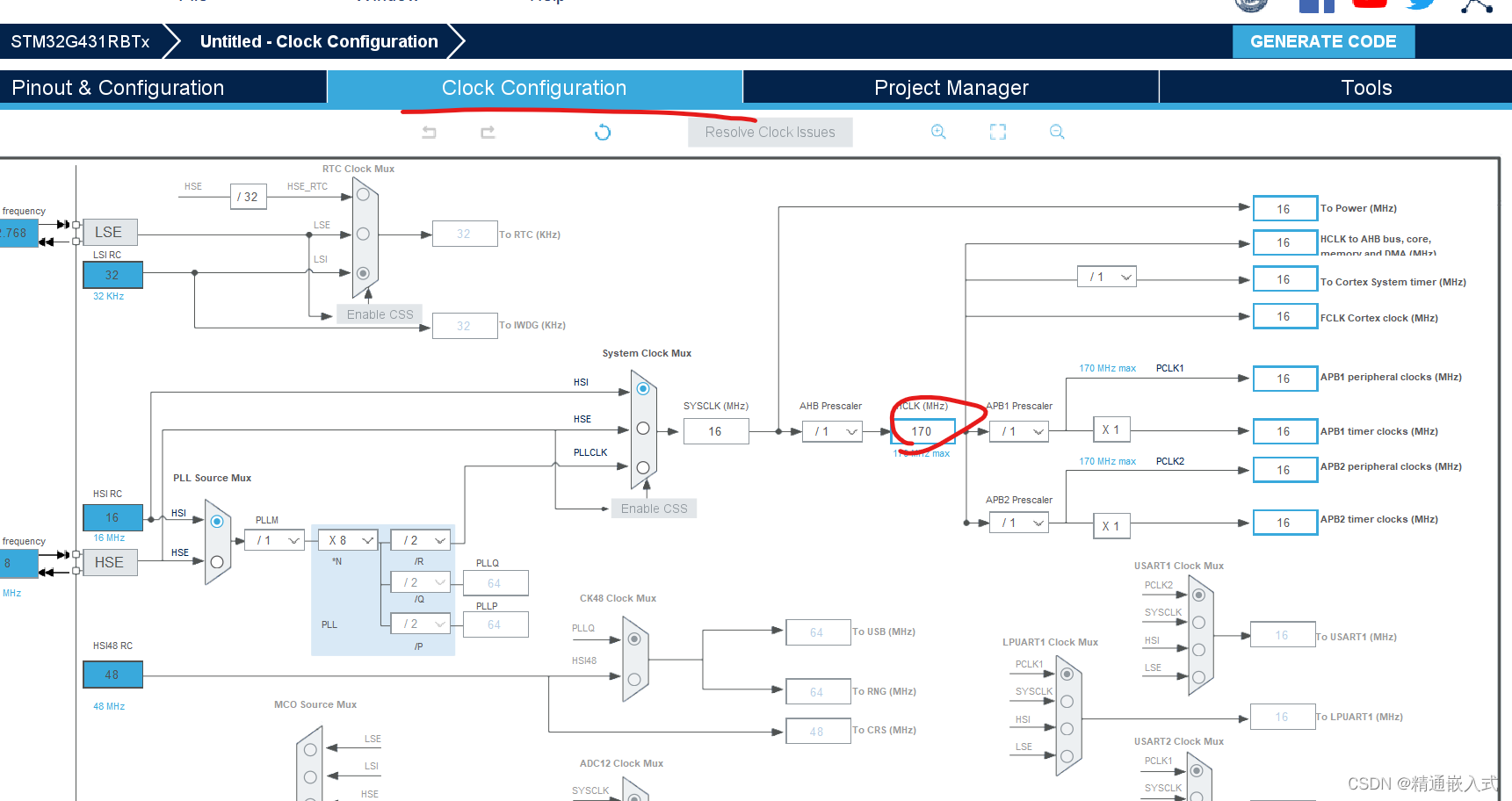1512x801 pixels.
Task: Select LSE input in RTC Clock Mux
Action: coord(363,234)
